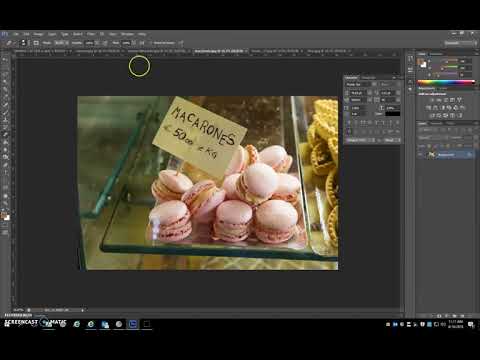Select the Dodge tool
This screenshot has width=480, height=360.
pyautogui.click(x=5, y=157)
